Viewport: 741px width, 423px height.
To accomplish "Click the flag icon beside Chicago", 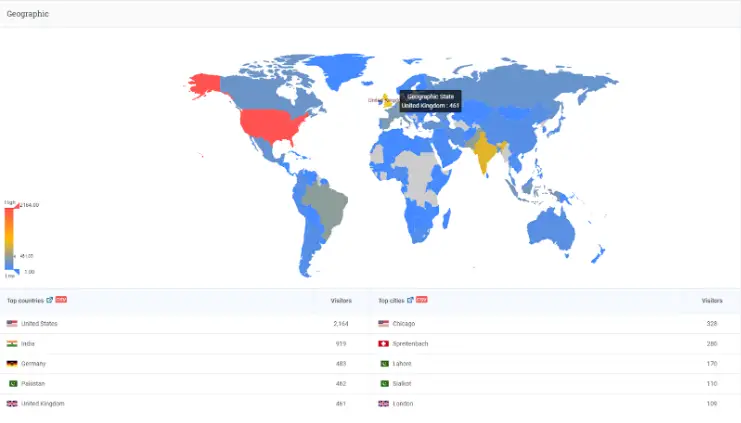I will (x=383, y=324).
